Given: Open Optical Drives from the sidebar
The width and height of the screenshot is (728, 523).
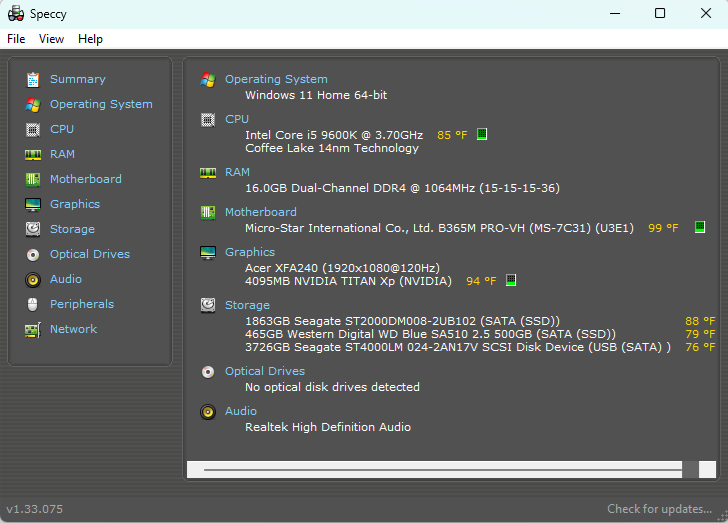Looking at the screenshot, I should click(x=90, y=255).
